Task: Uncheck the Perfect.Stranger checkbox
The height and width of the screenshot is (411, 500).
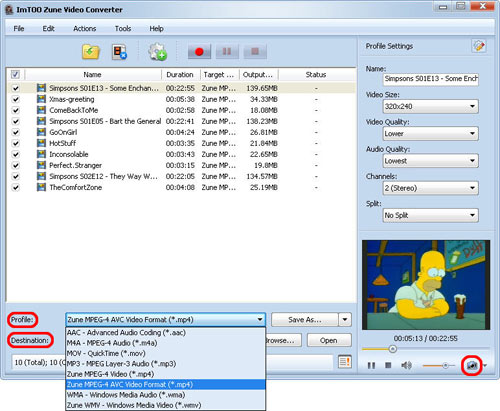Action: [x=15, y=165]
